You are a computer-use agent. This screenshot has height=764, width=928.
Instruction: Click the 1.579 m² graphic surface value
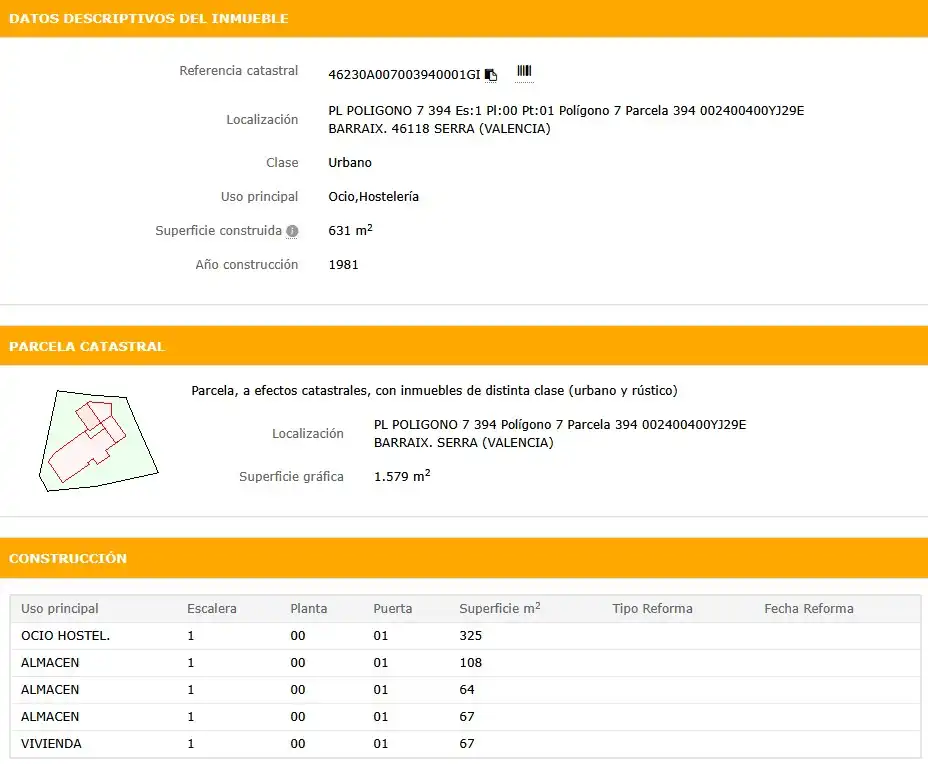pyautogui.click(x=402, y=476)
